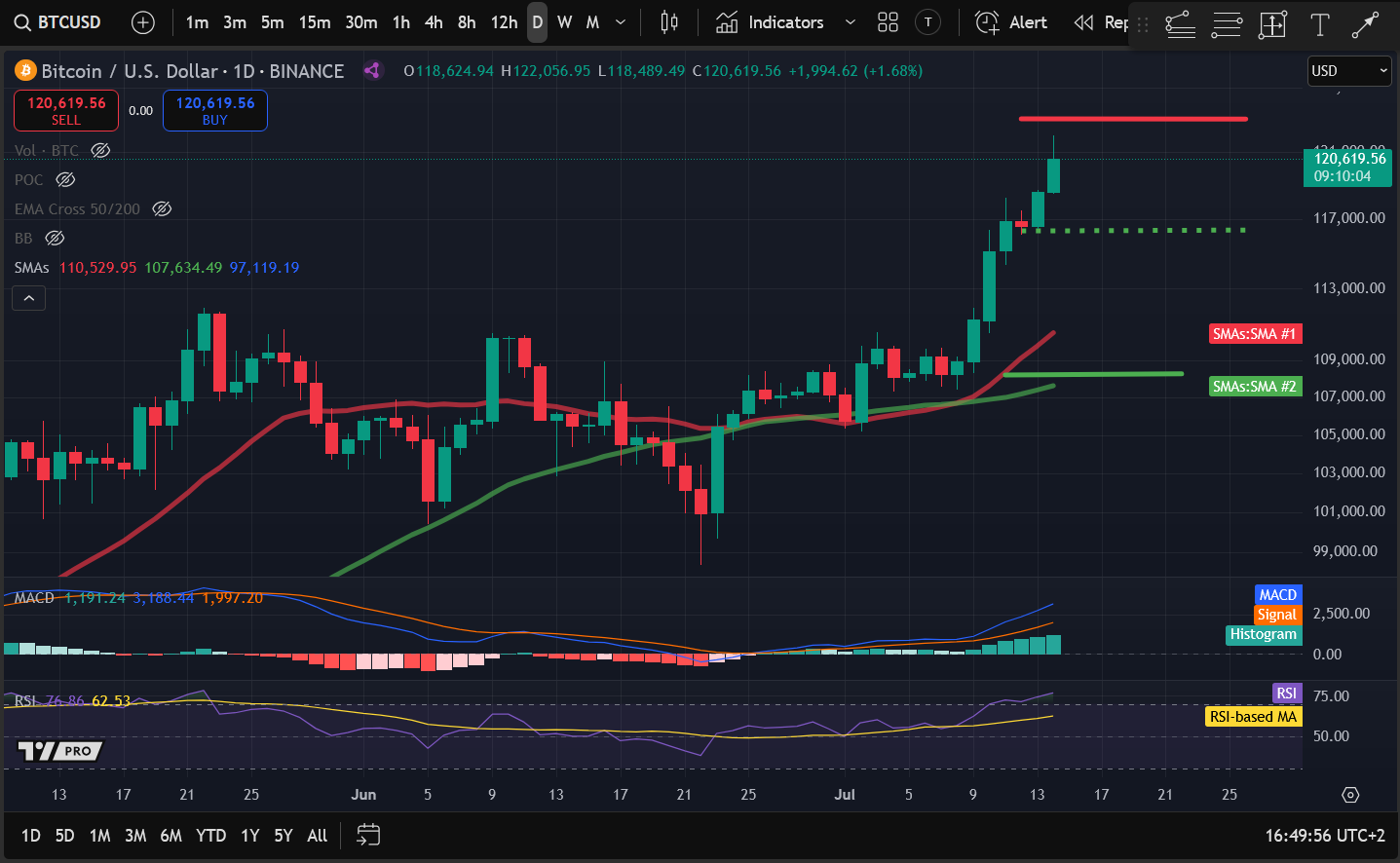Select the green dotted support line
The image size is (1400, 863).
(x=1133, y=230)
